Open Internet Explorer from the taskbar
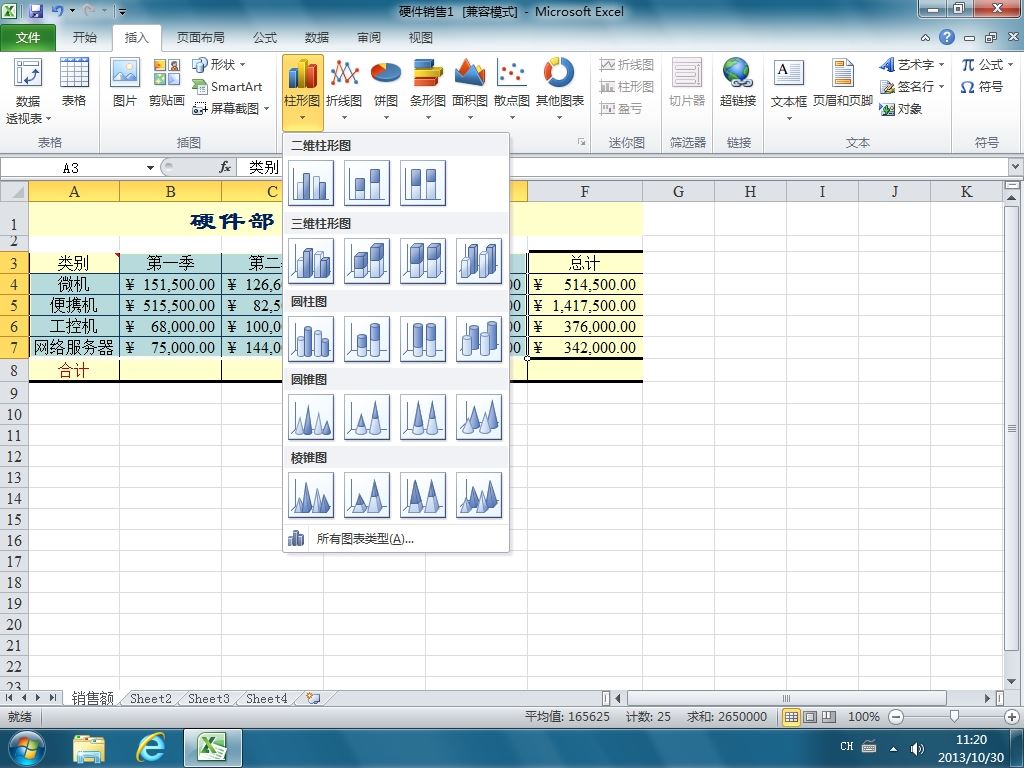Image resolution: width=1024 pixels, height=768 pixels. (150, 748)
